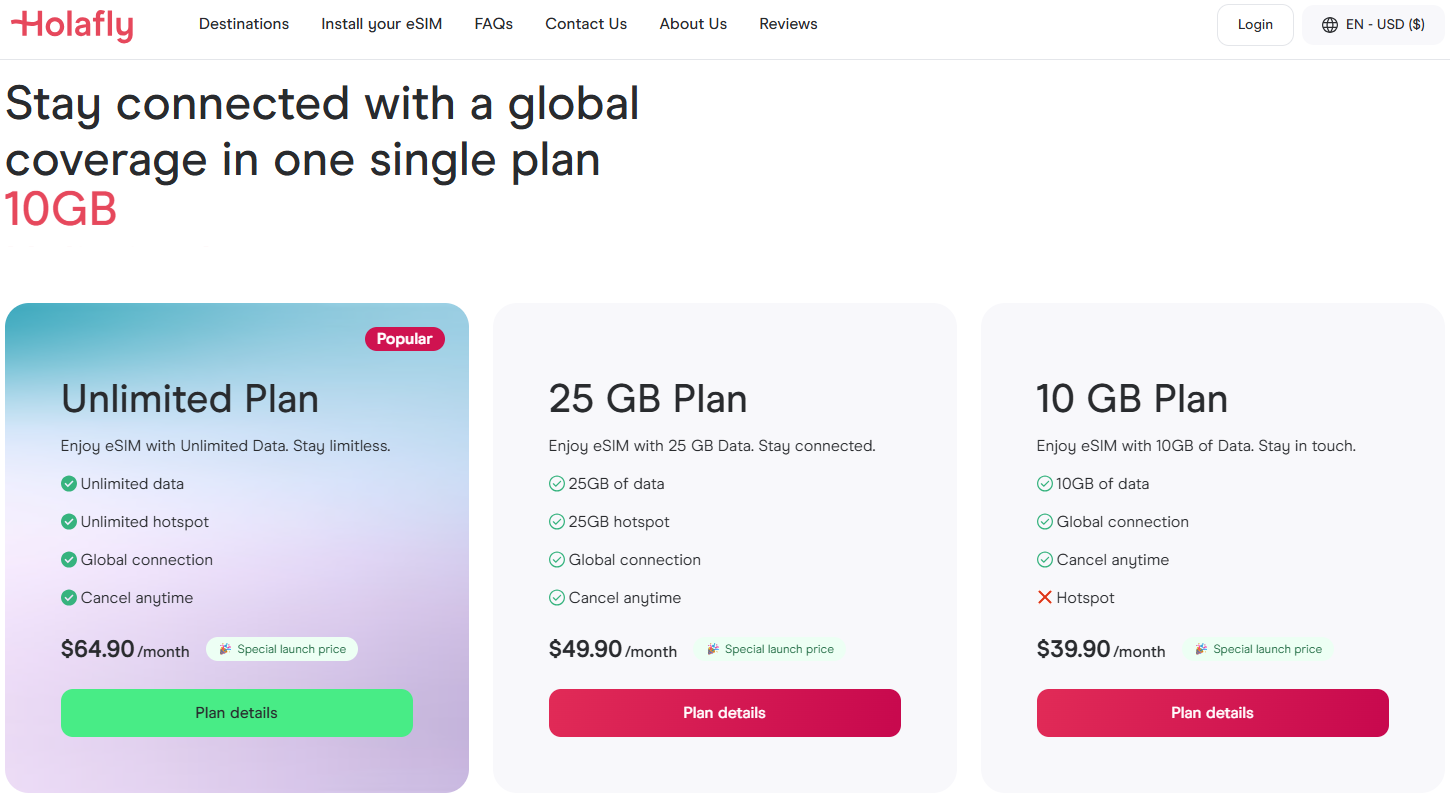Open the FAQs page
The width and height of the screenshot is (1450, 802).
[x=494, y=24]
